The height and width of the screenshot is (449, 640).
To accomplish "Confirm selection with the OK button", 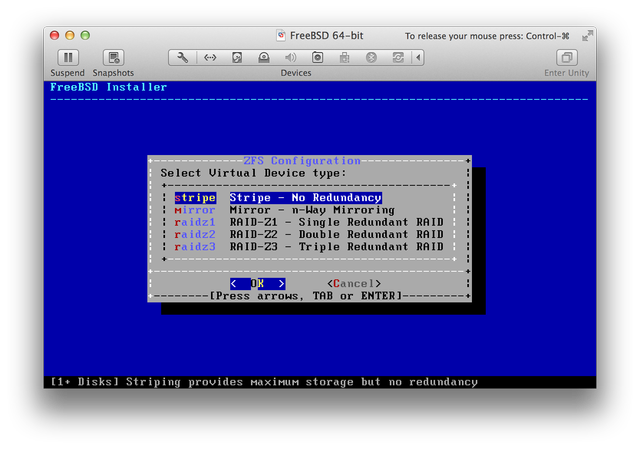I will pos(258,284).
